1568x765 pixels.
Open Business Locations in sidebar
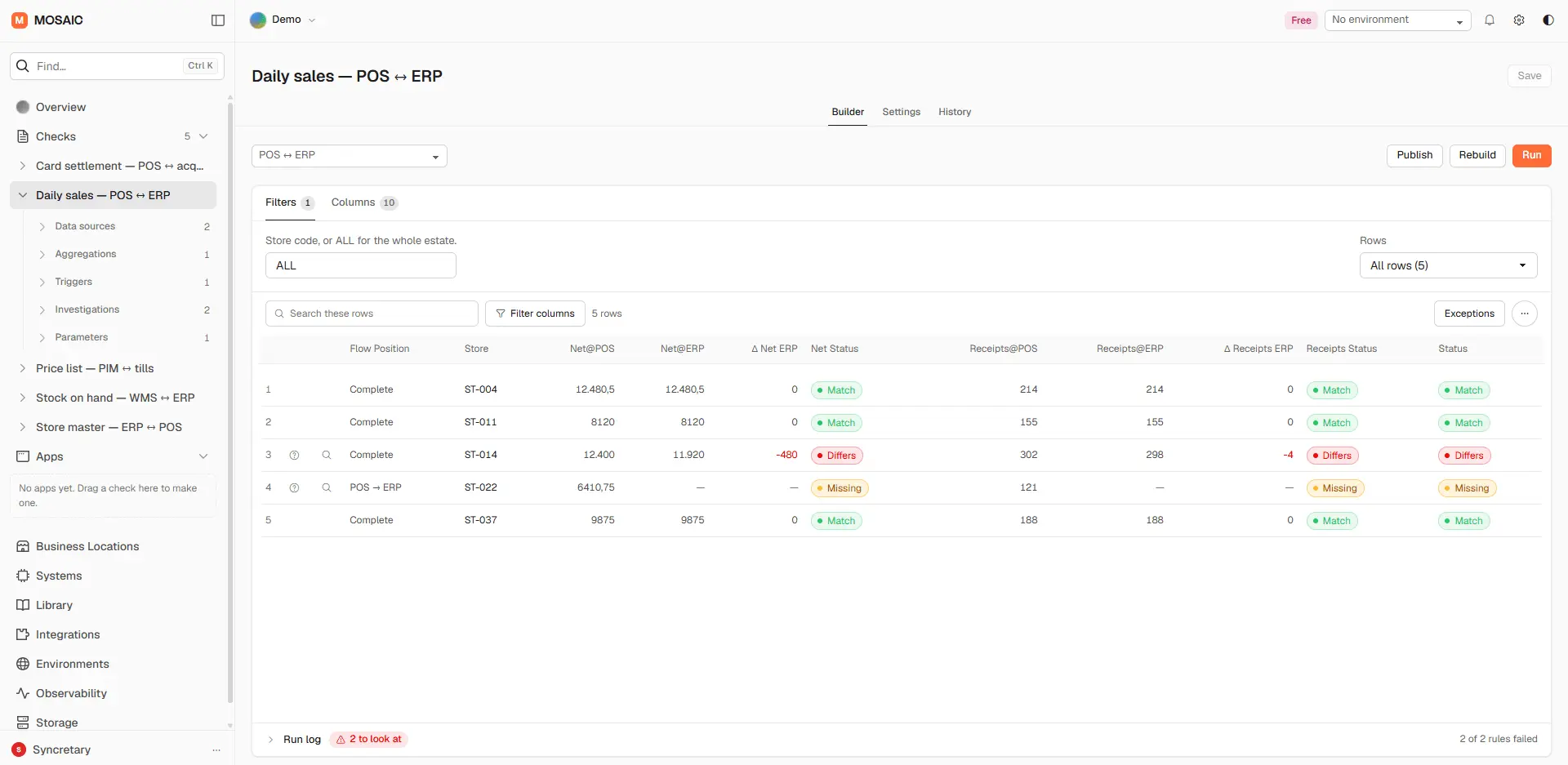pyautogui.click(x=114, y=546)
